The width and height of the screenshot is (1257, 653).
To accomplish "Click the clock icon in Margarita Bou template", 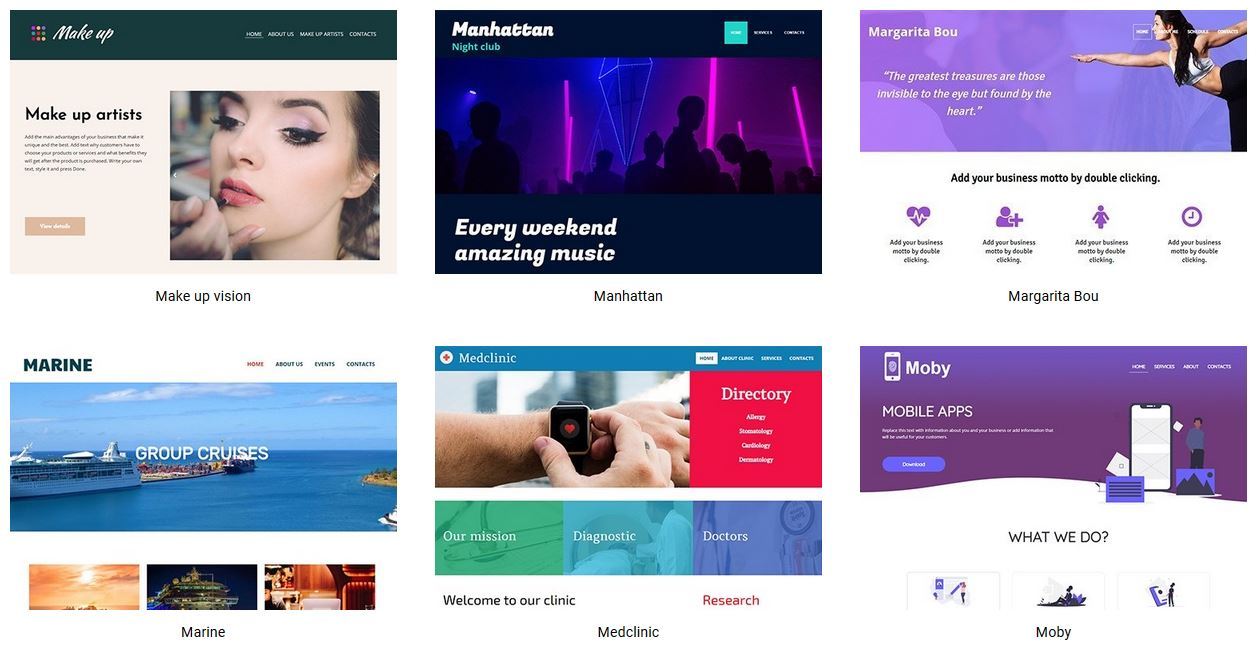I will (x=1192, y=216).
